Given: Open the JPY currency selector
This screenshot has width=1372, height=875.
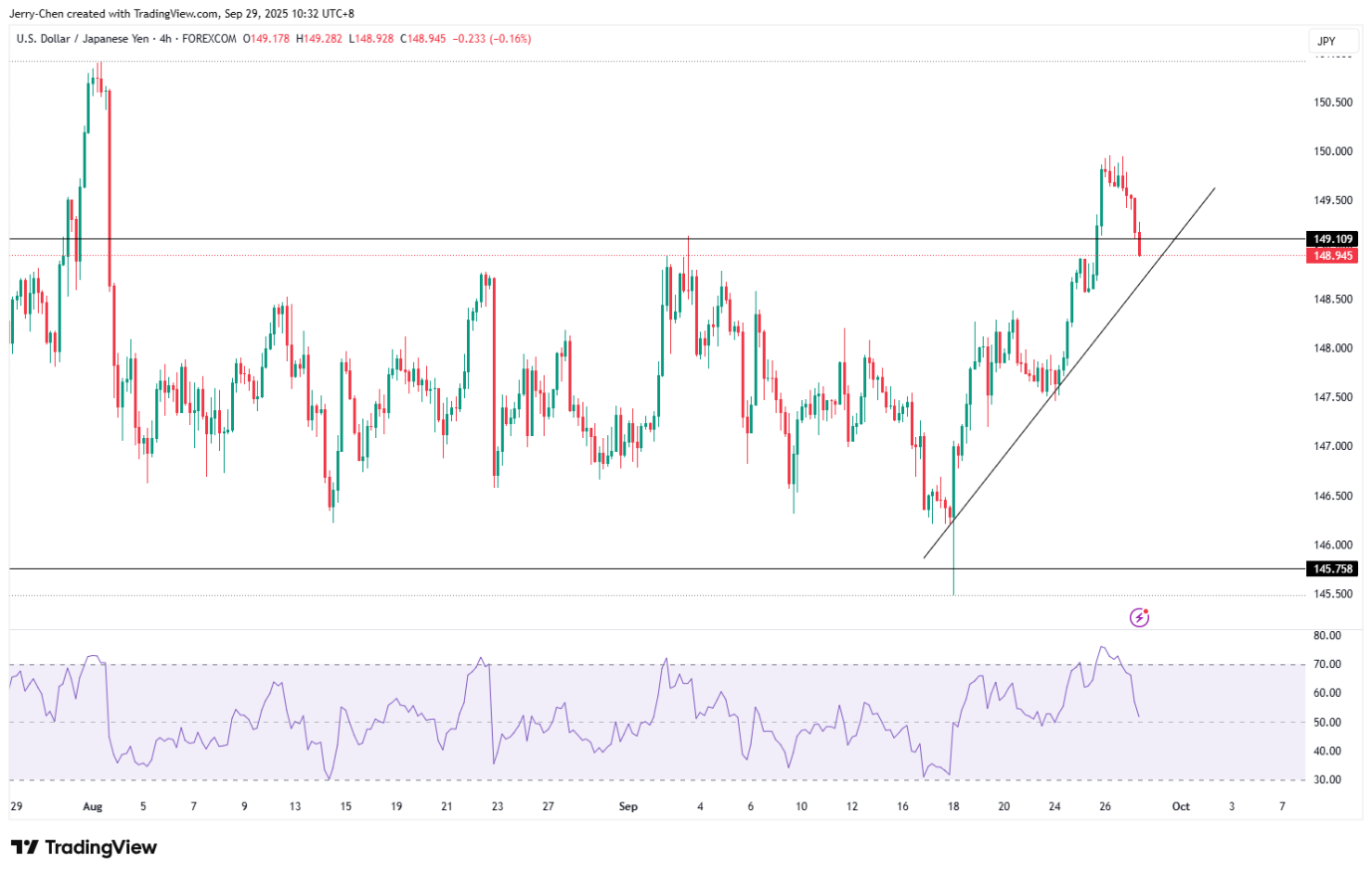Looking at the screenshot, I should tap(1326, 41).
